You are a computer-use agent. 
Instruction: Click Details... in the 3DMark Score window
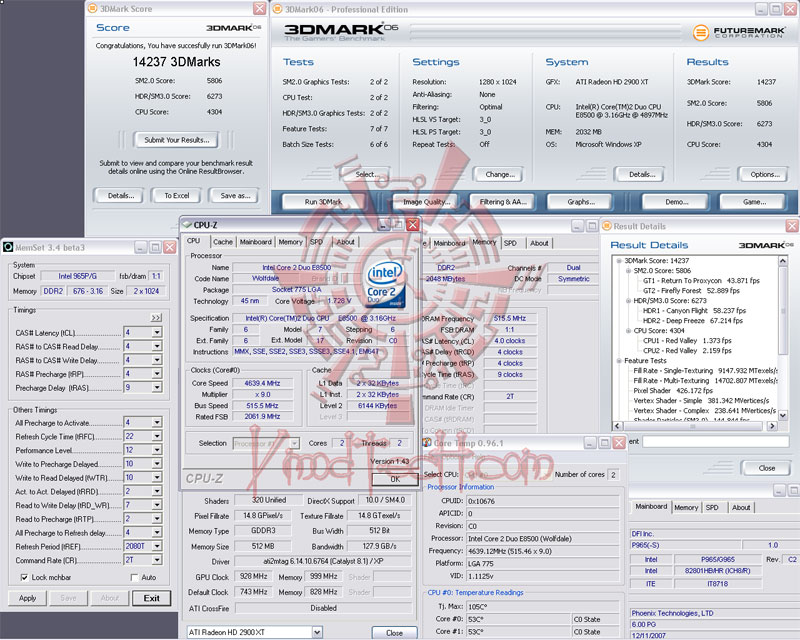click(x=121, y=195)
